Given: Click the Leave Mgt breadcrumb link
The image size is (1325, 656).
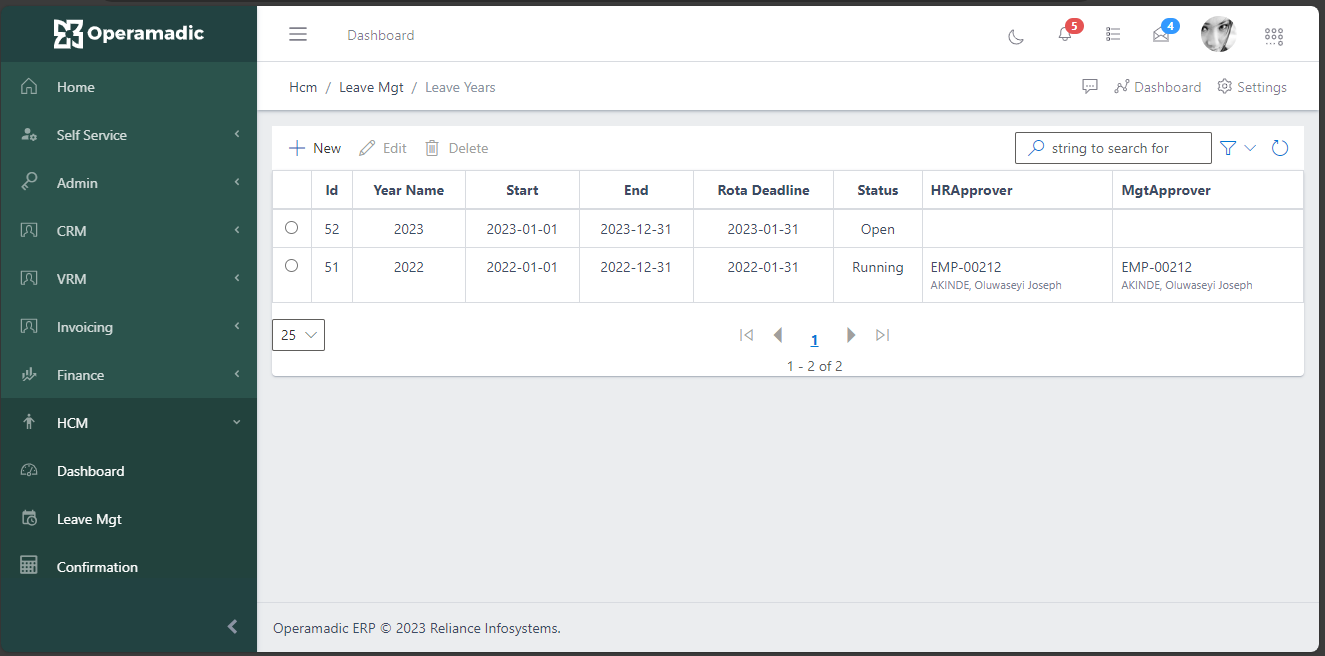Looking at the screenshot, I should [x=371, y=87].
